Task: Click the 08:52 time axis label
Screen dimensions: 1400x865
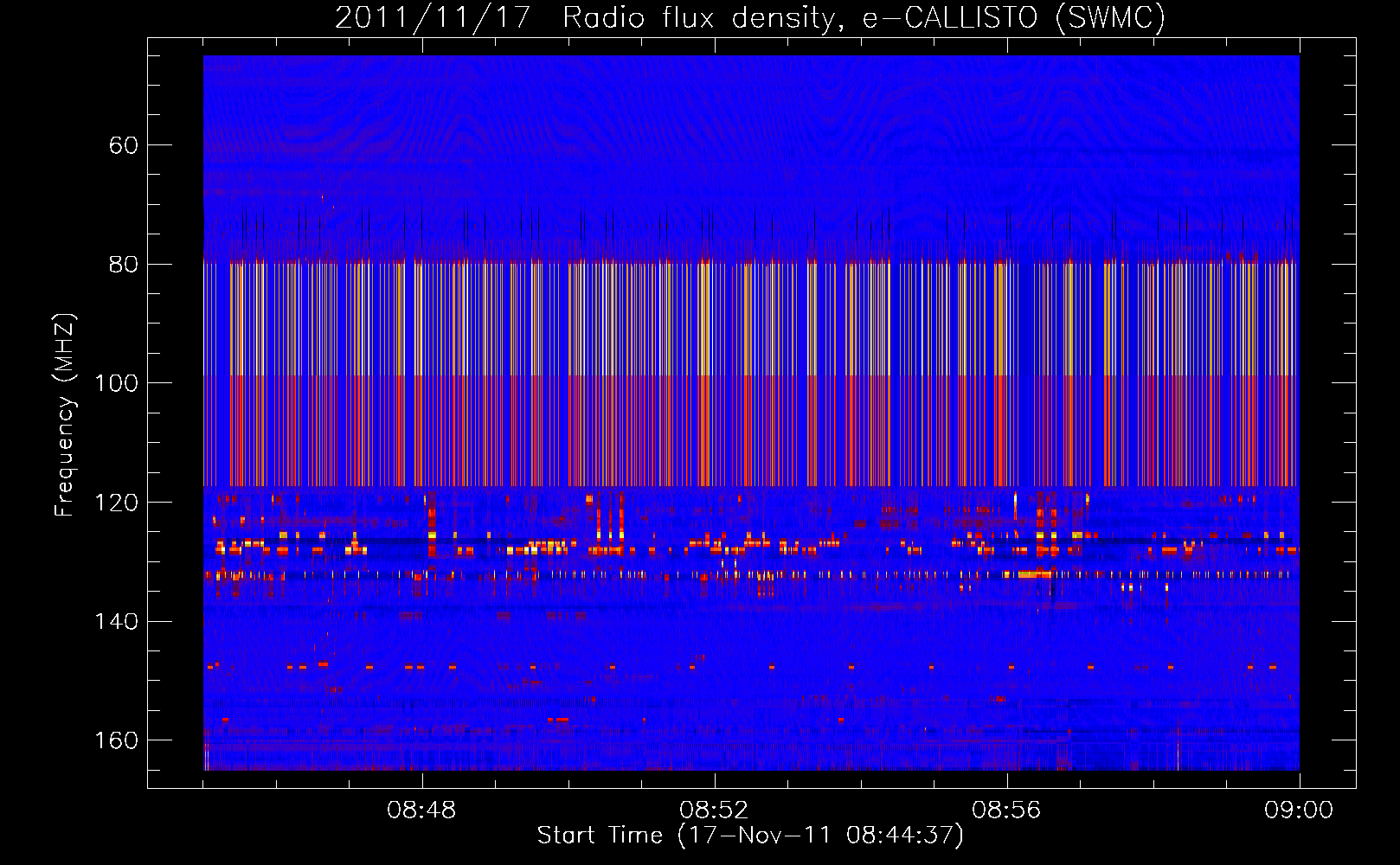Action: (x=714, y=810)
